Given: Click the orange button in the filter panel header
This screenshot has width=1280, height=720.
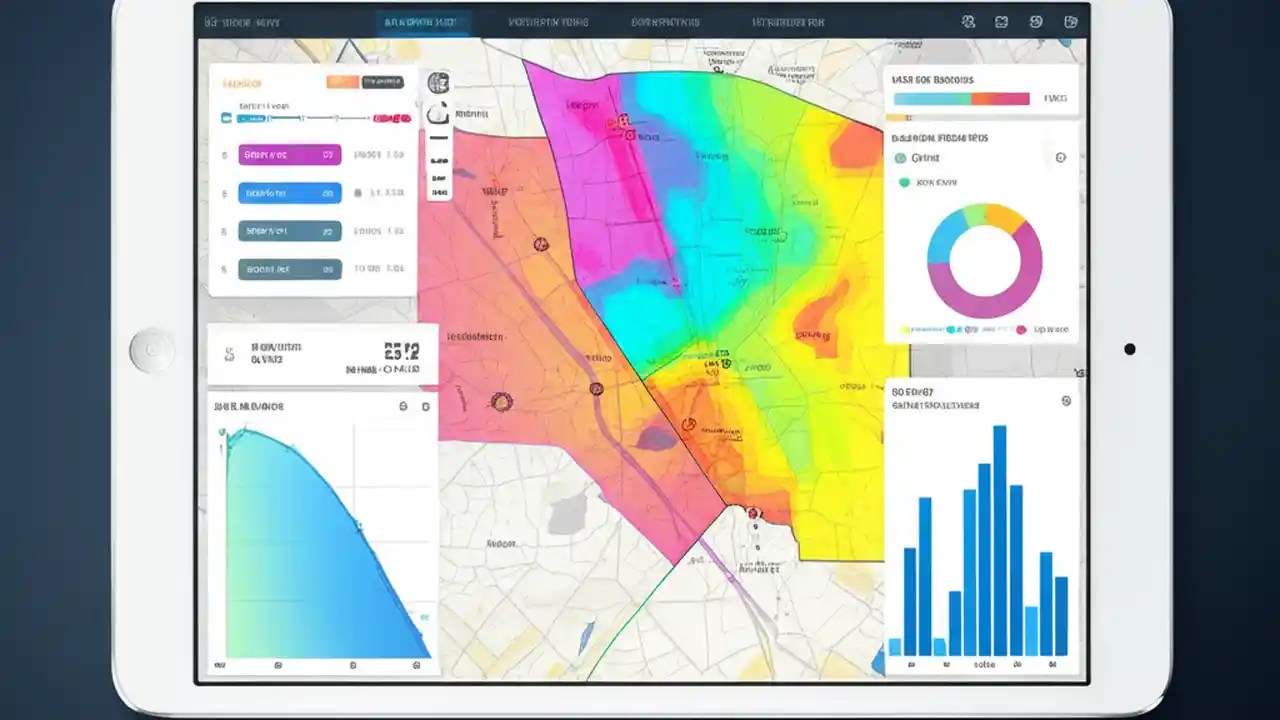Looking at the screenshot, I should [343, 82].
